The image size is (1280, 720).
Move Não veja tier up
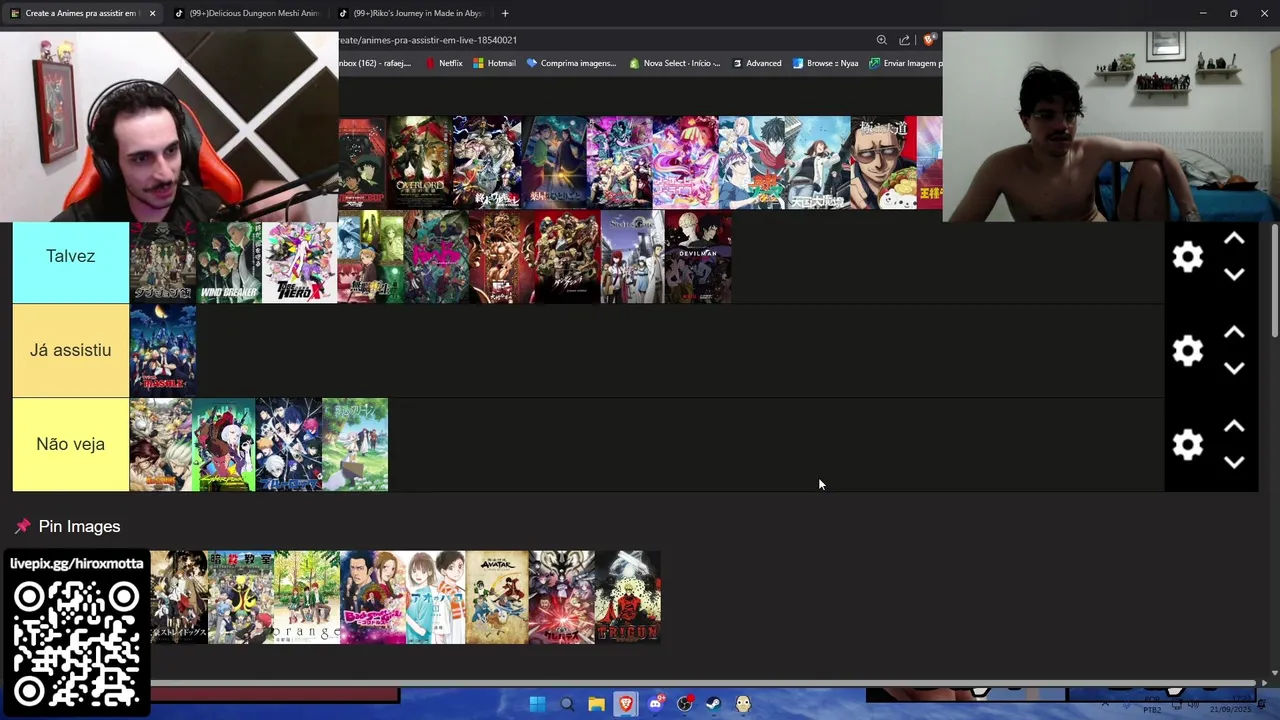pyautogui.click(x=1234, y=427)
